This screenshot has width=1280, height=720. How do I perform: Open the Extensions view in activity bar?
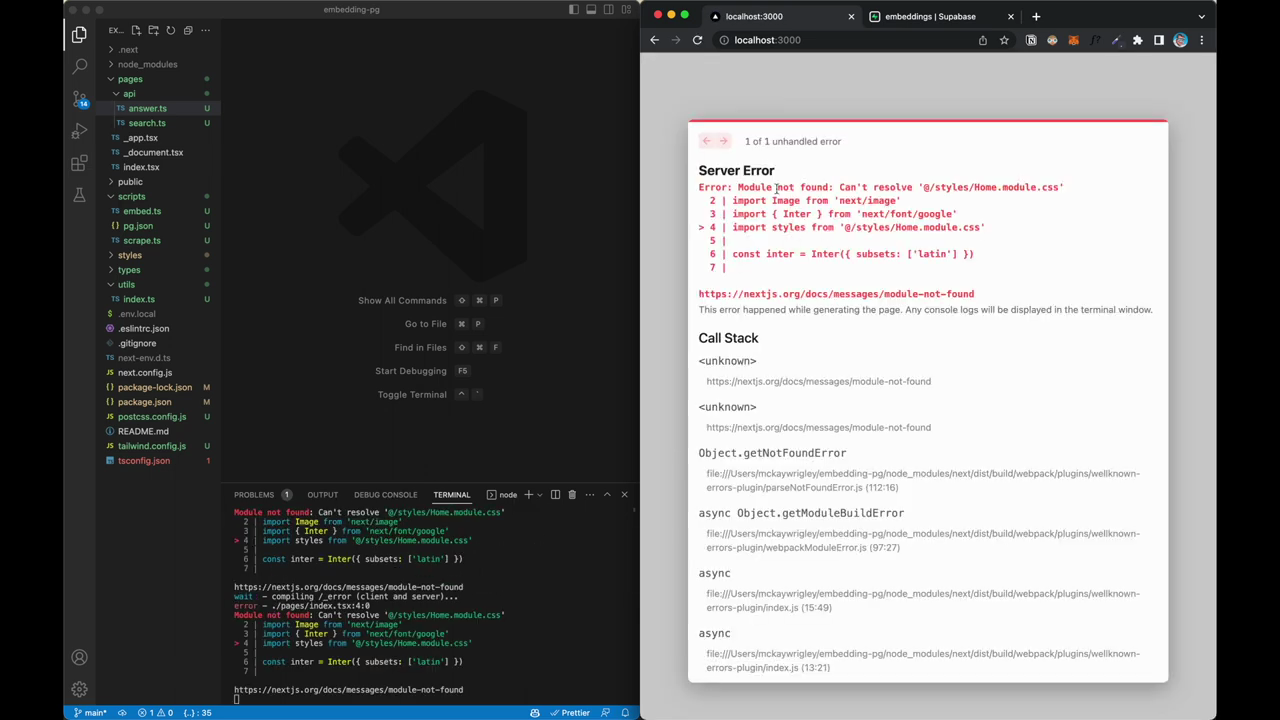coord(79,163)
